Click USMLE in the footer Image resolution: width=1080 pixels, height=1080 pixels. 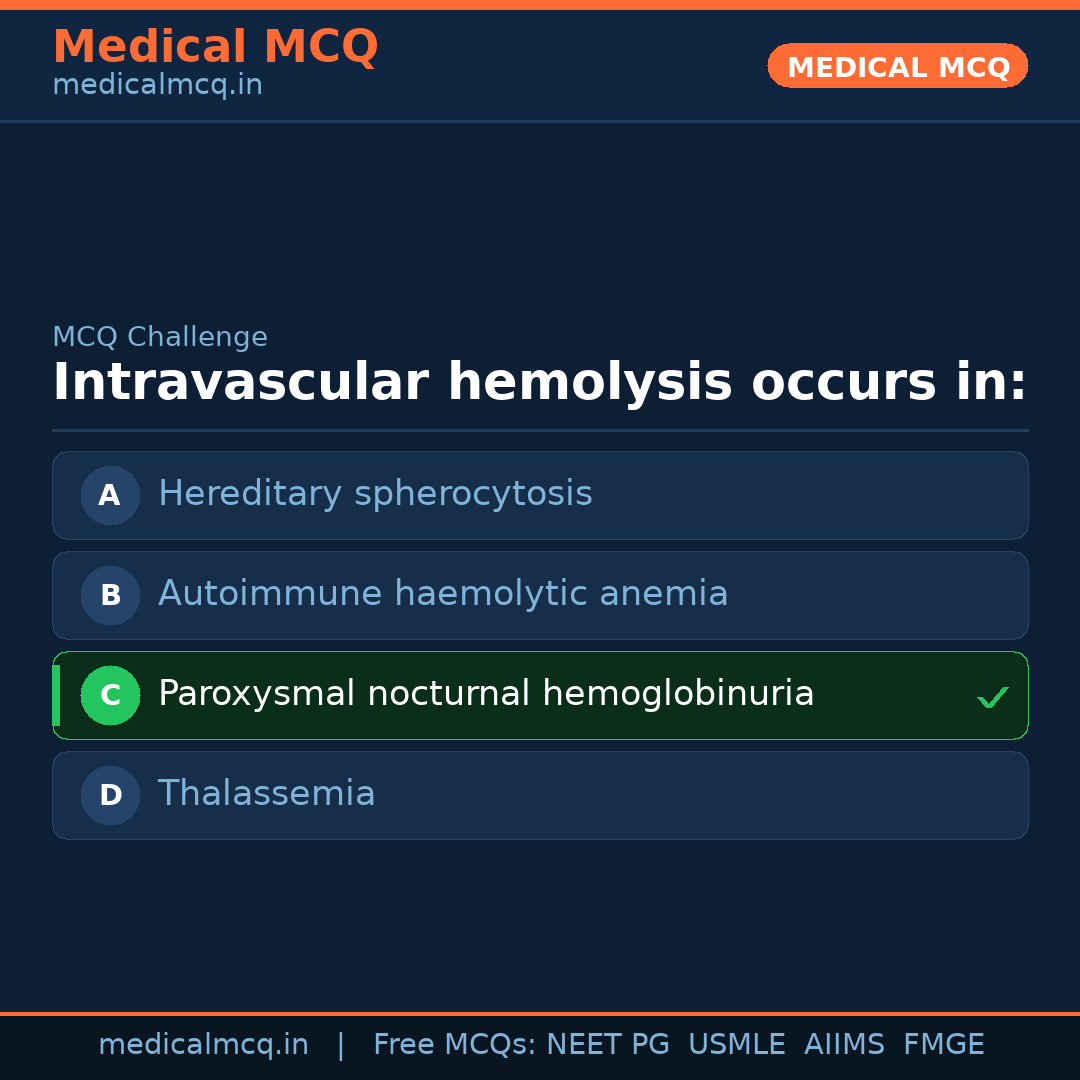(736, 1045)
